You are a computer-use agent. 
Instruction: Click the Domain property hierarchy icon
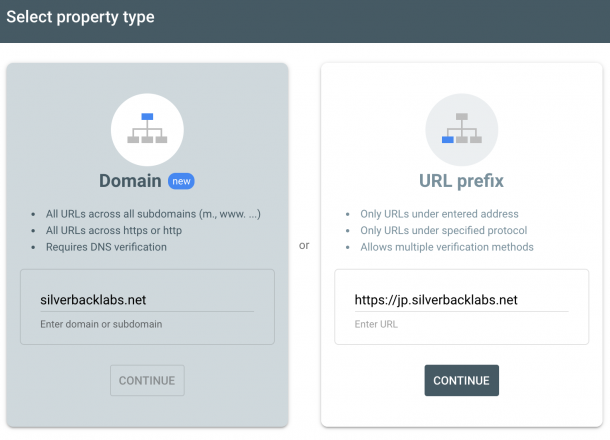click(147, 130)
